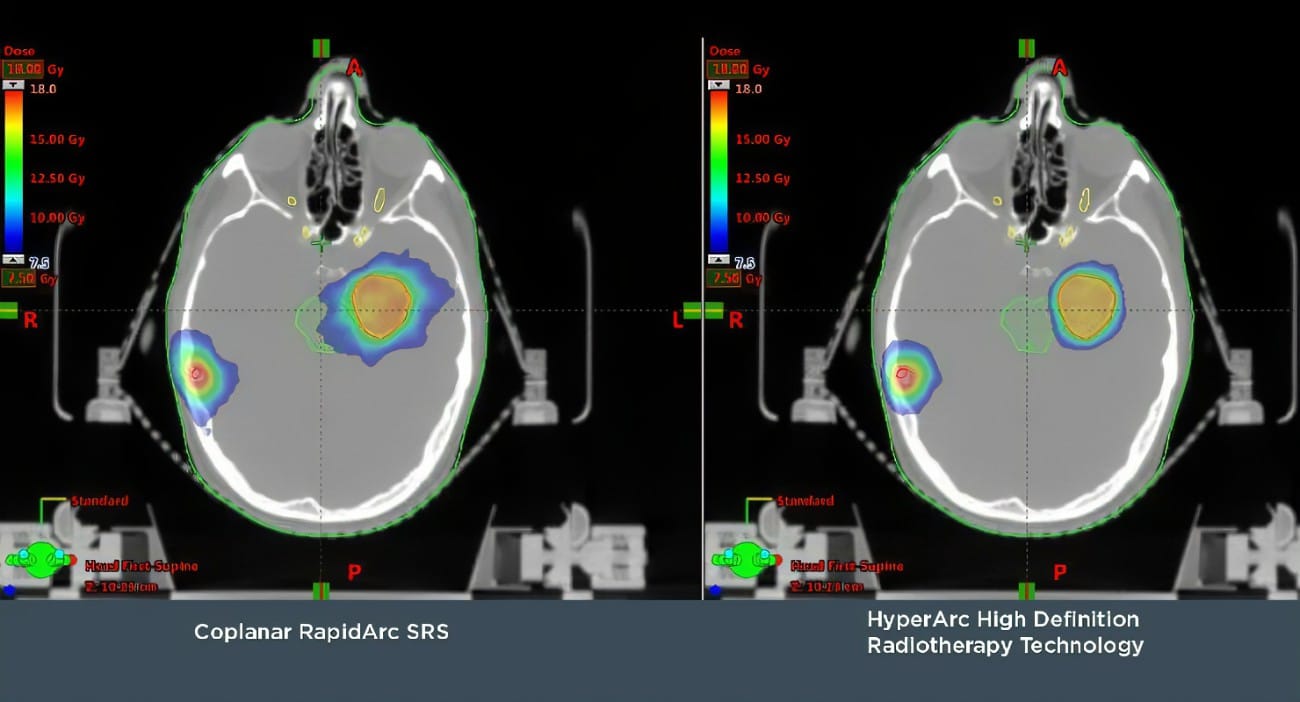
Task: Select the green posterior plane marker below HyperArc image
Action: pos(1026,591)
